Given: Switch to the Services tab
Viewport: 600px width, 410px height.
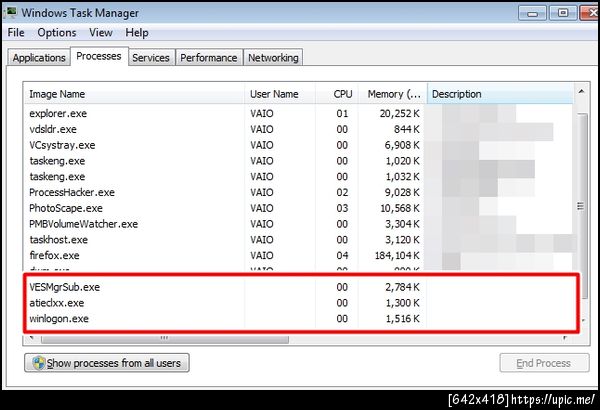Looking at the screenshot, I should (151, 58).
